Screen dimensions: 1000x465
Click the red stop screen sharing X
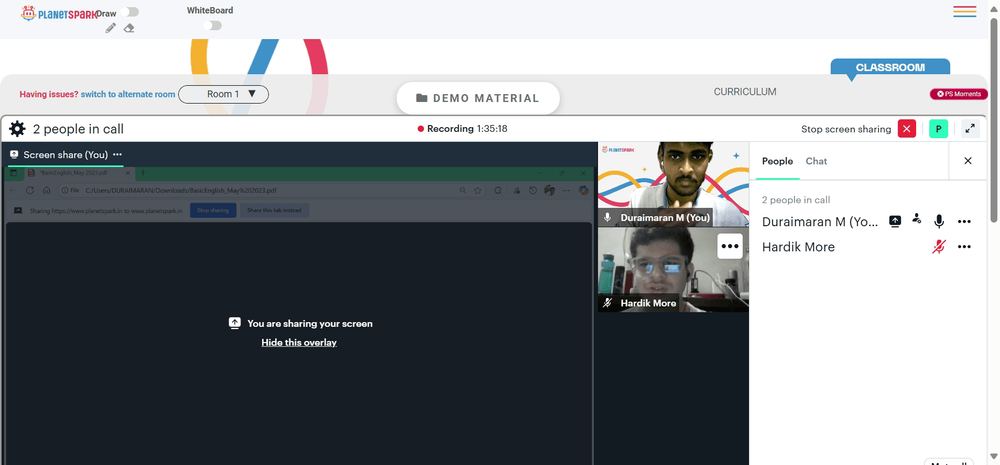pyautogui.click(x=906, y=129)
